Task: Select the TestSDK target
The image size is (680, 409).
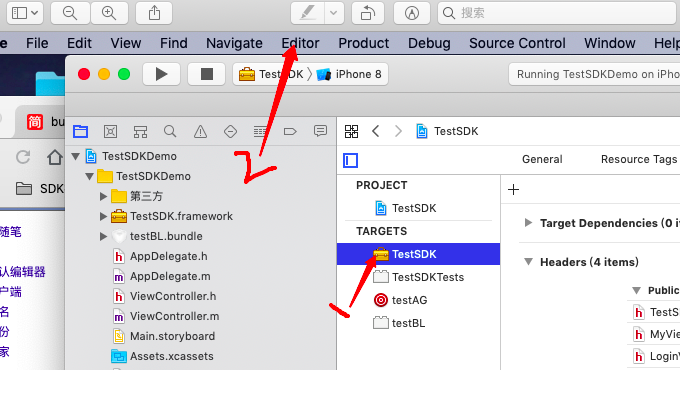Action: pyautogui.click(x=418, y=254)
